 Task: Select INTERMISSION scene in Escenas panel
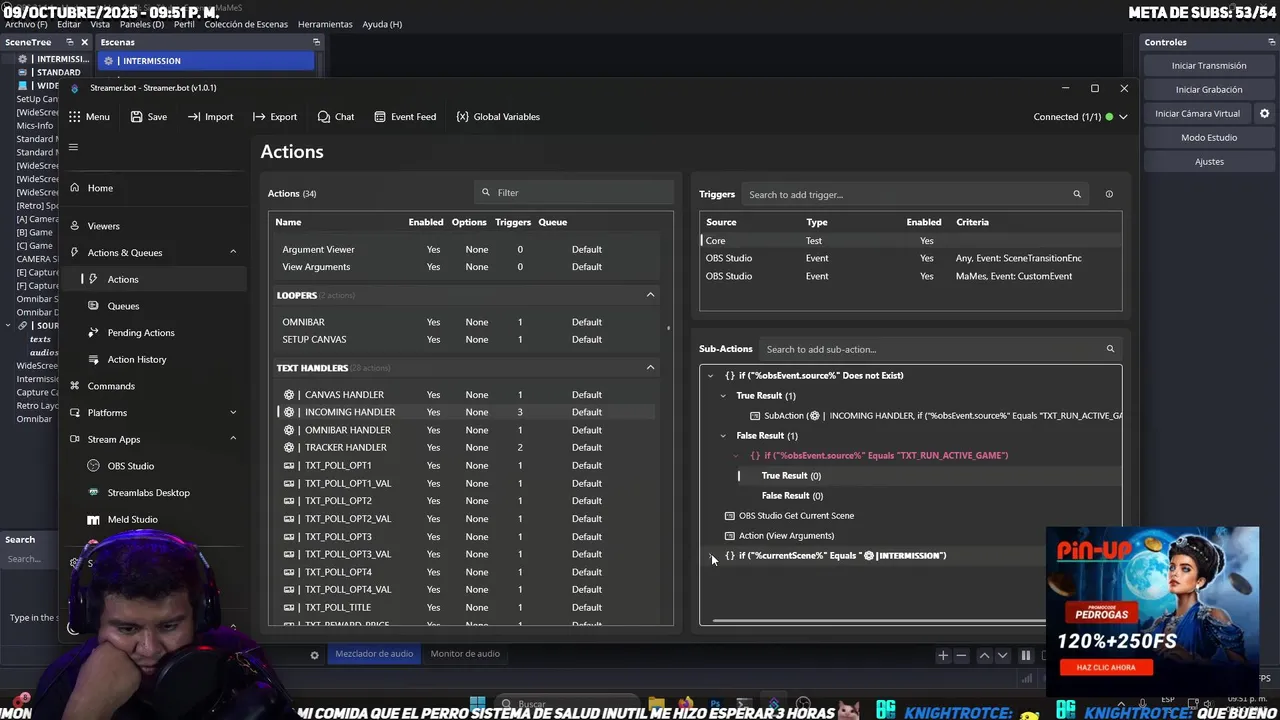click(207, 61)
